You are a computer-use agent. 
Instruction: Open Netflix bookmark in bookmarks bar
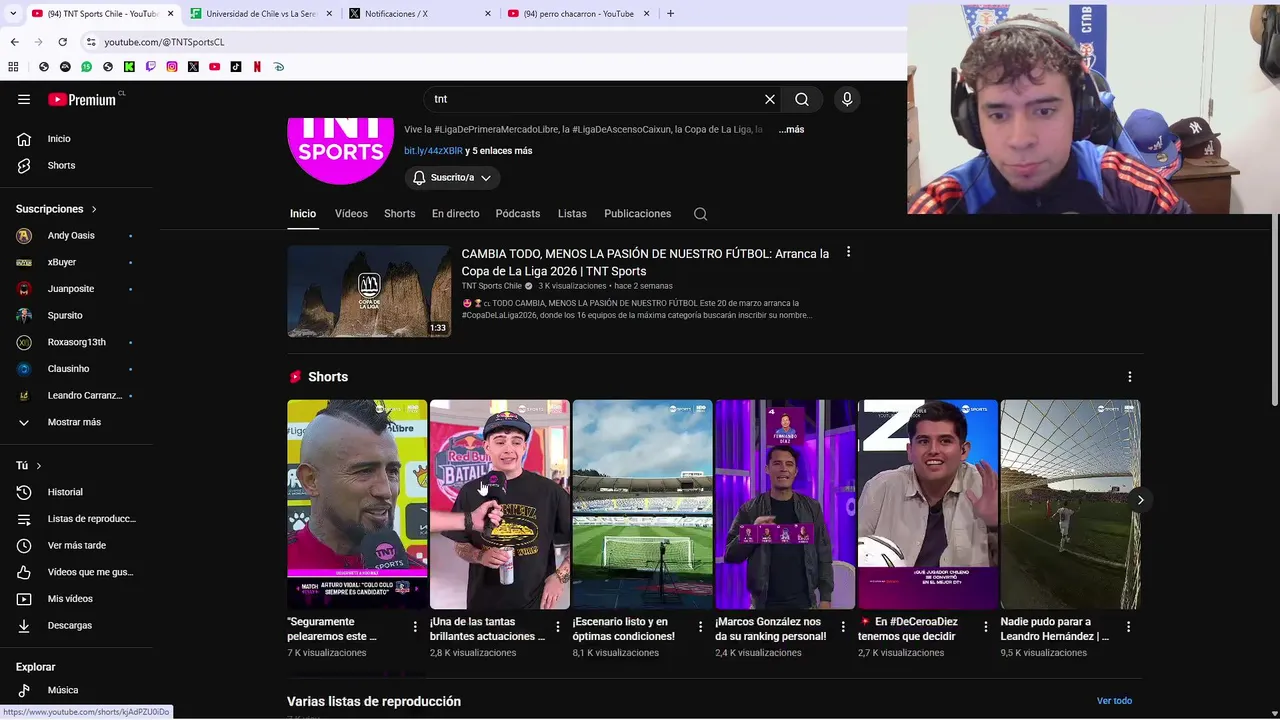257,67
